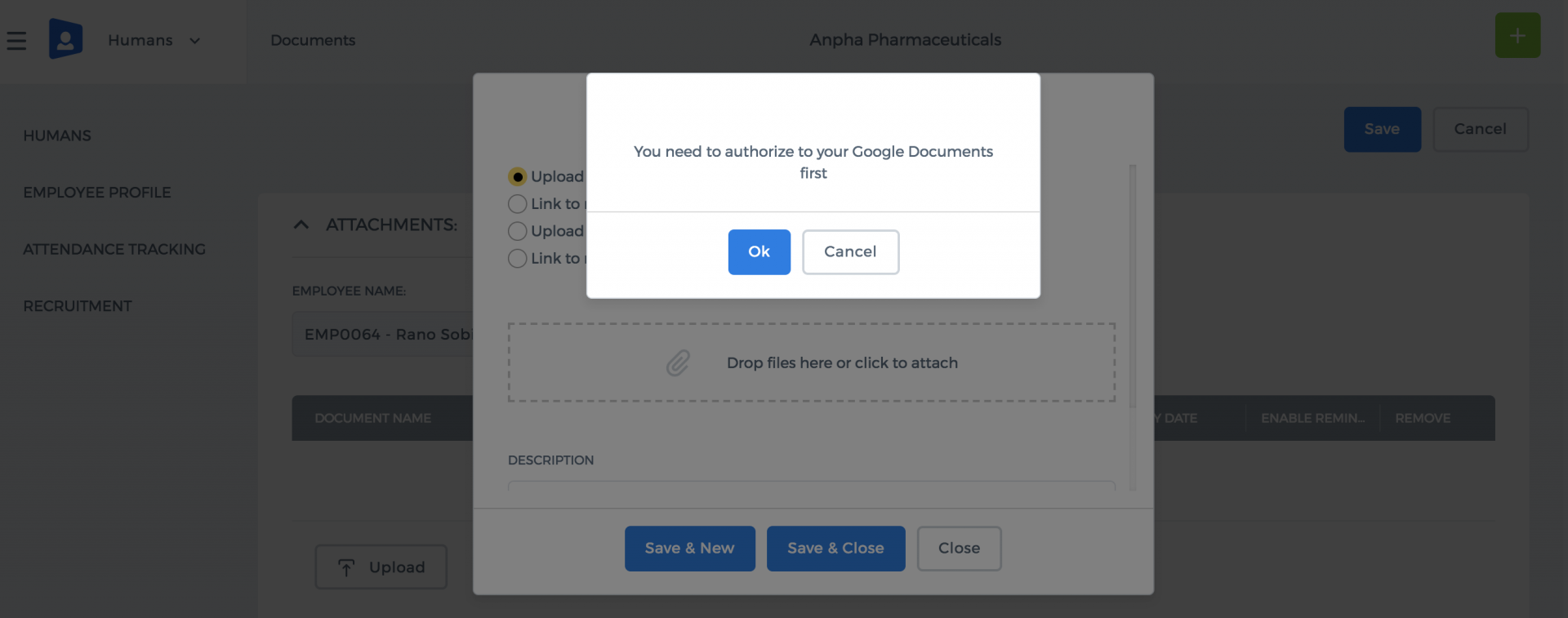Click the paperclip attach icon
Screen dimensions: 1568x618
(x=678, y=362)
